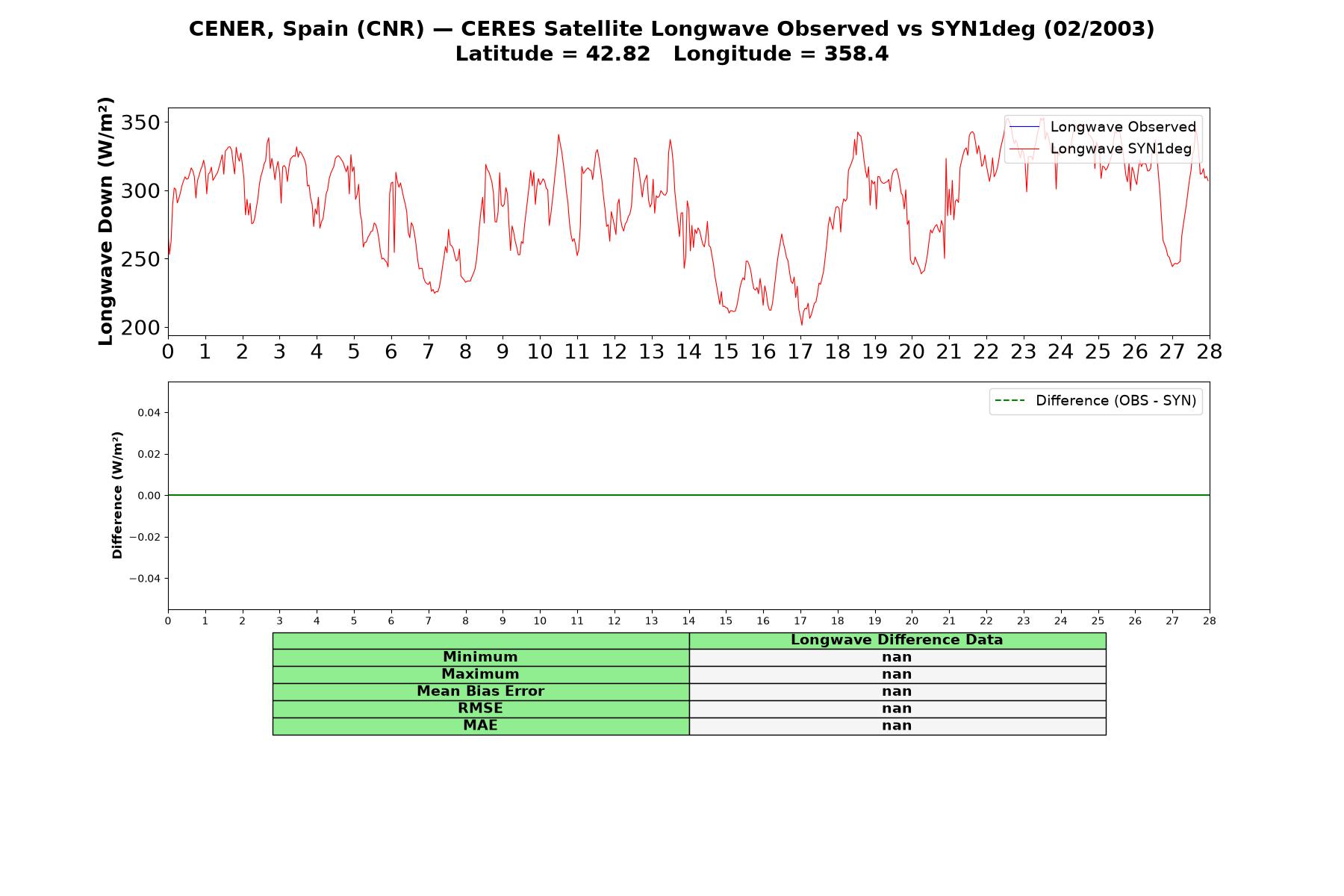Click the Difference (W/m²) y-axis label
The height and width of the screenshot is (896, 1344).
point(117,495)
